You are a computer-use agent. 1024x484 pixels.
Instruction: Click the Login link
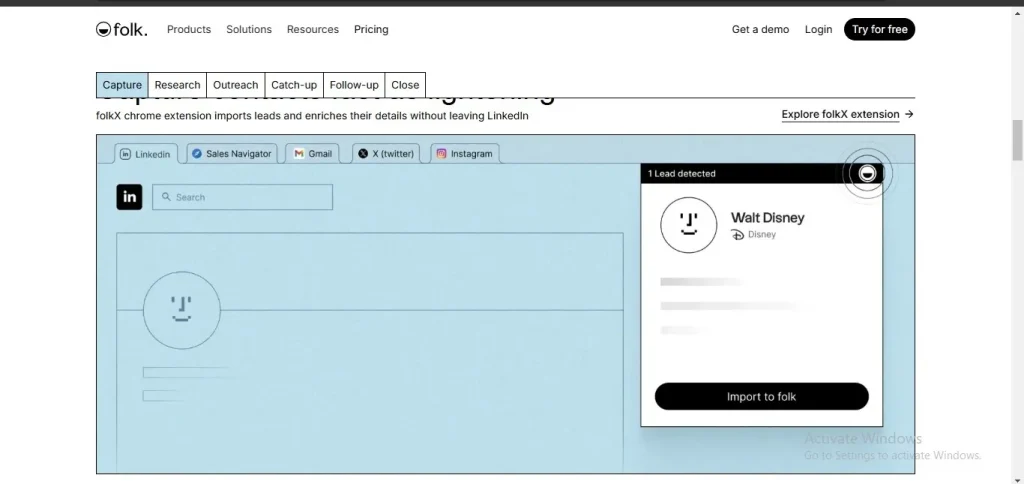pos(818,29)
